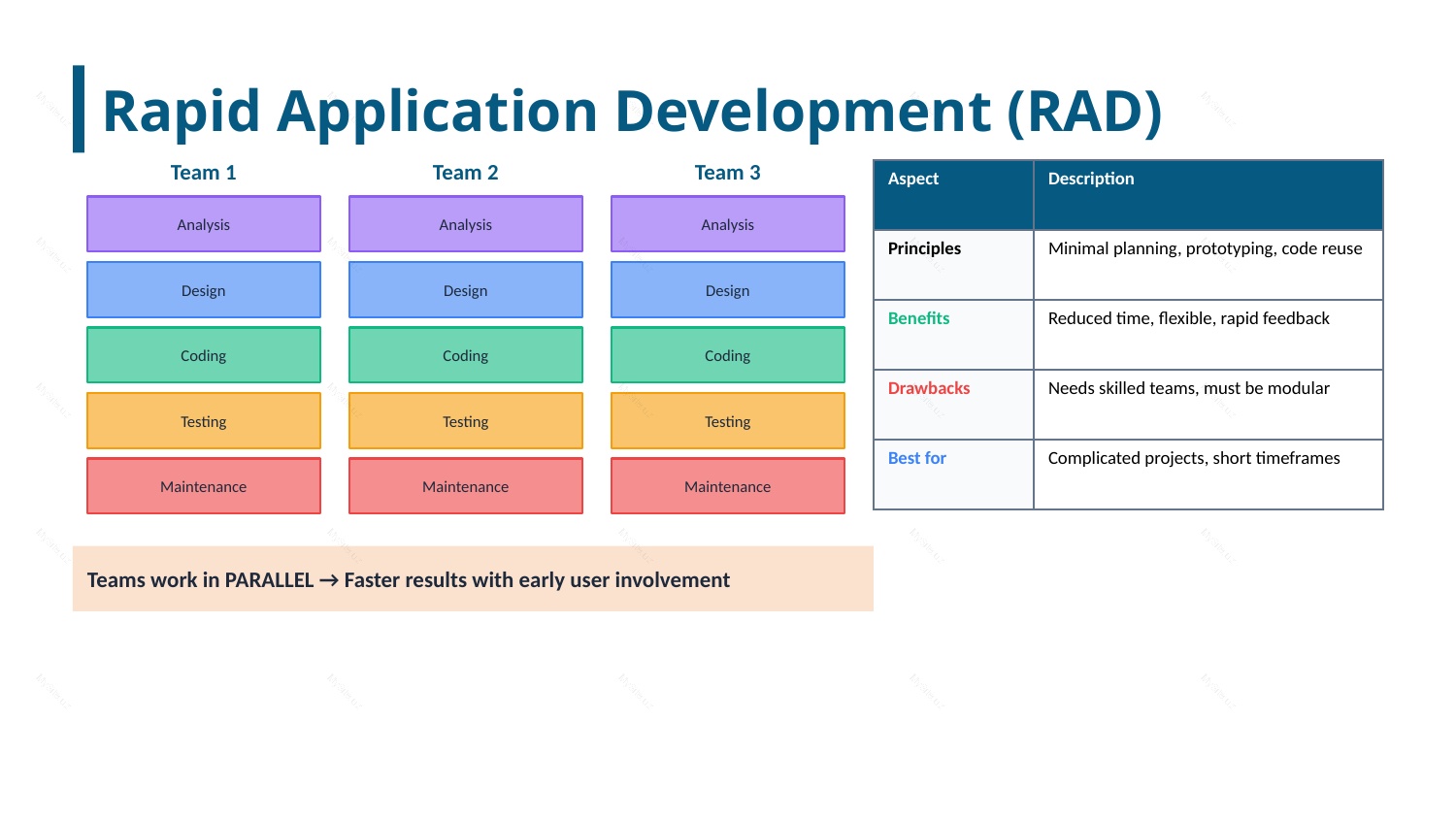Select the Team 3 Maintenance box
This screenshot has width=1456, height=819.
pos(727,486)
